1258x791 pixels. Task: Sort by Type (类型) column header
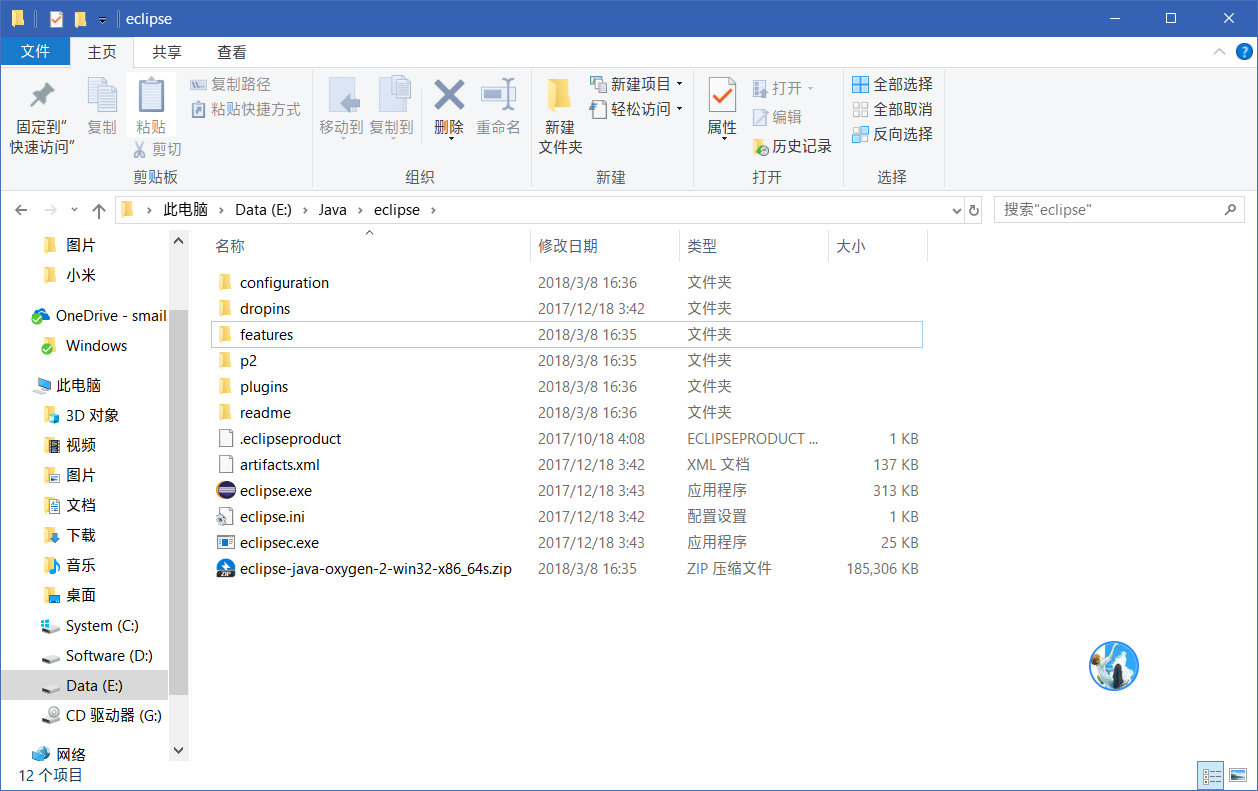coord(753,246)
